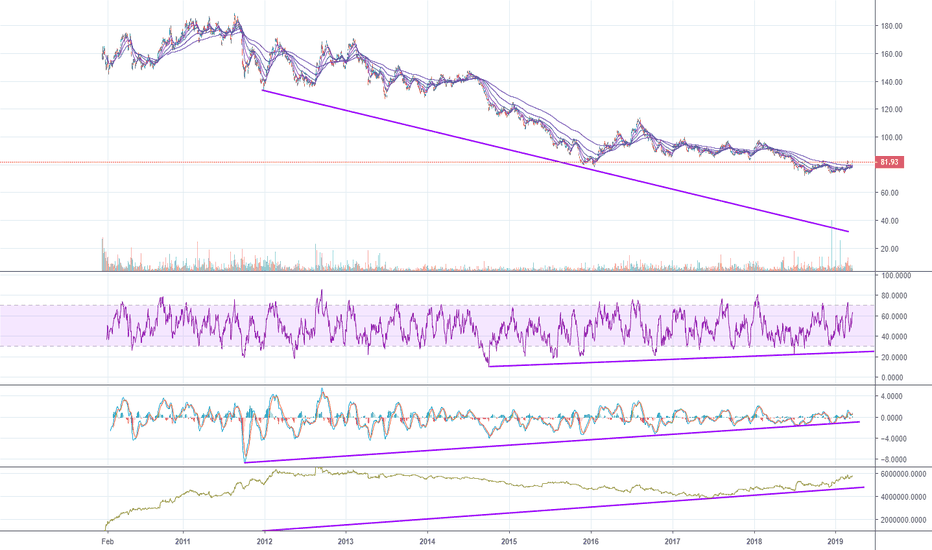
Task: Click the 2011 label on time axis
Action: pyautogui.click(x=183, y=542)
